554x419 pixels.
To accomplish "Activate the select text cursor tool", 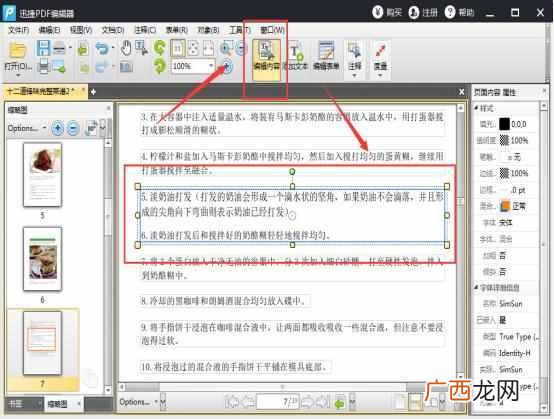I will click(x=141, y=48).
